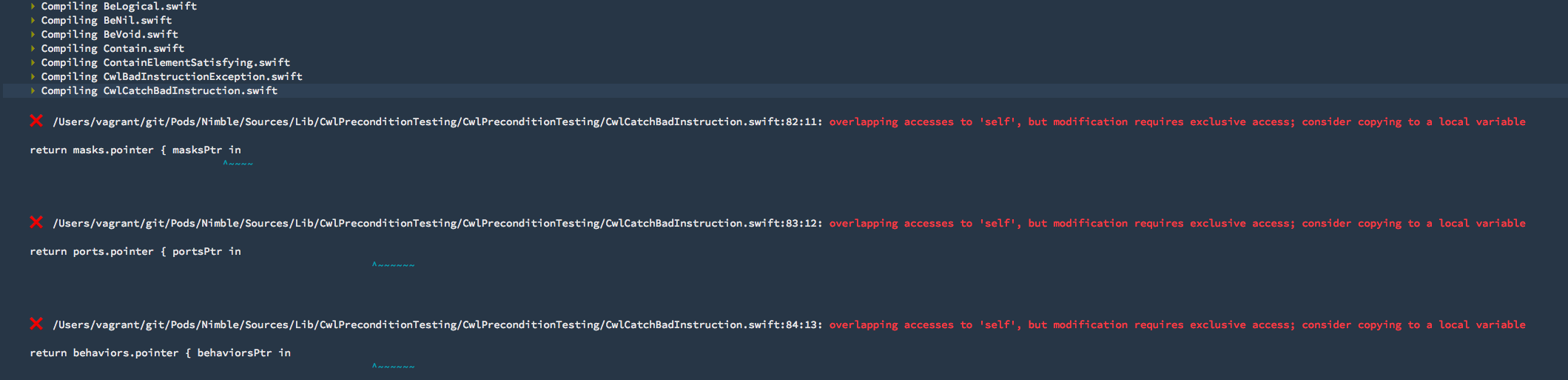
Task: Expand the Compiling BeNil.swift disclosure triangle
Action: [x=33, y=20]
